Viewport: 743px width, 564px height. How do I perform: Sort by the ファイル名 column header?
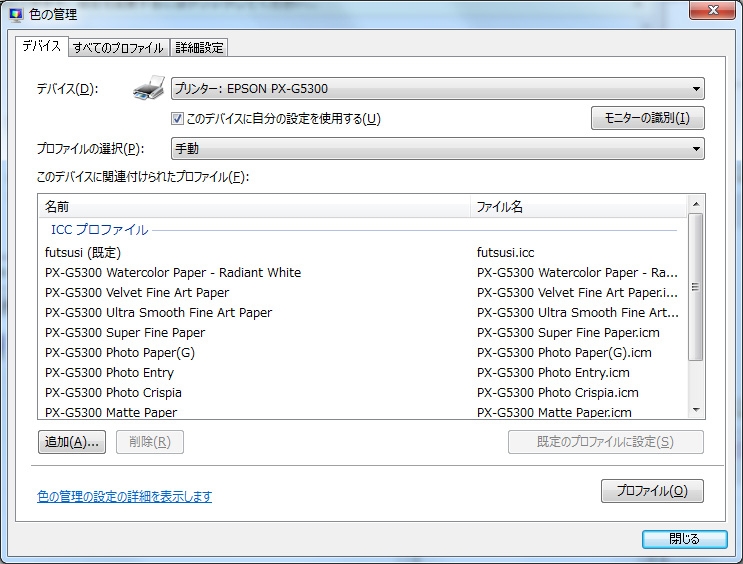click(578, 207)
